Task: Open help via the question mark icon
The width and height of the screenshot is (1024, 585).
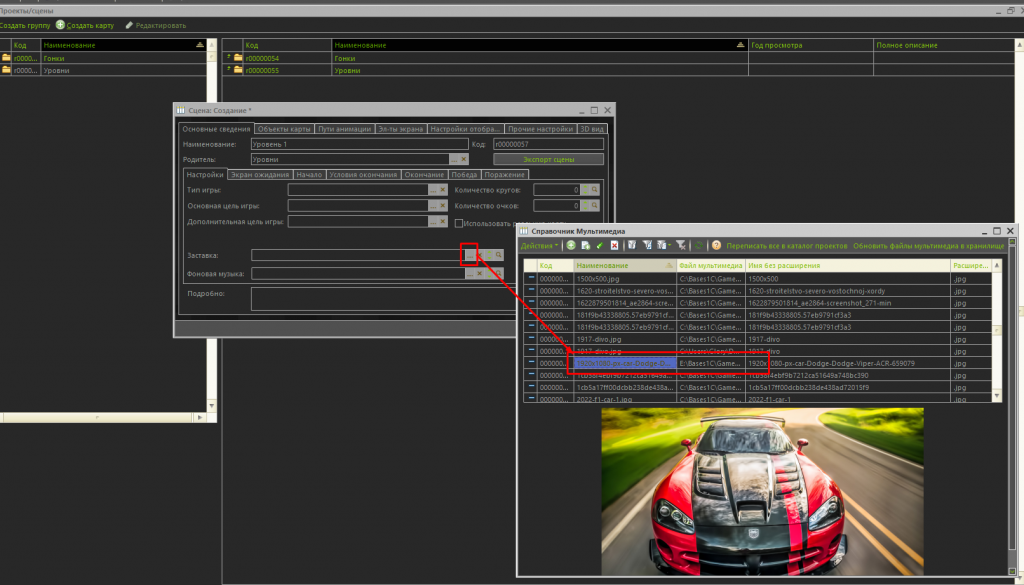Action: pos(716,245)
